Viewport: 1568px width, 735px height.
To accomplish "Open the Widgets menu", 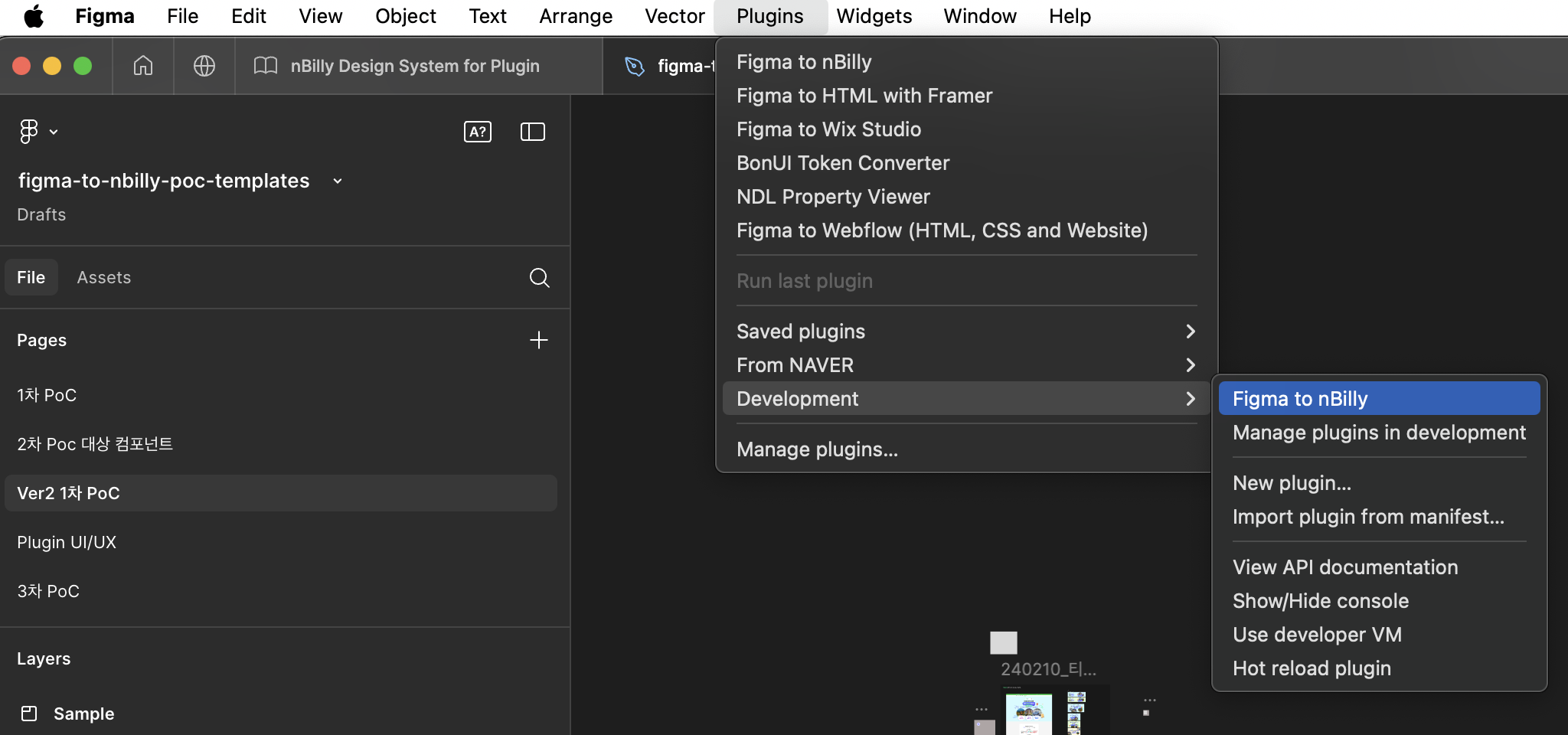I will [x=874, y=16].
